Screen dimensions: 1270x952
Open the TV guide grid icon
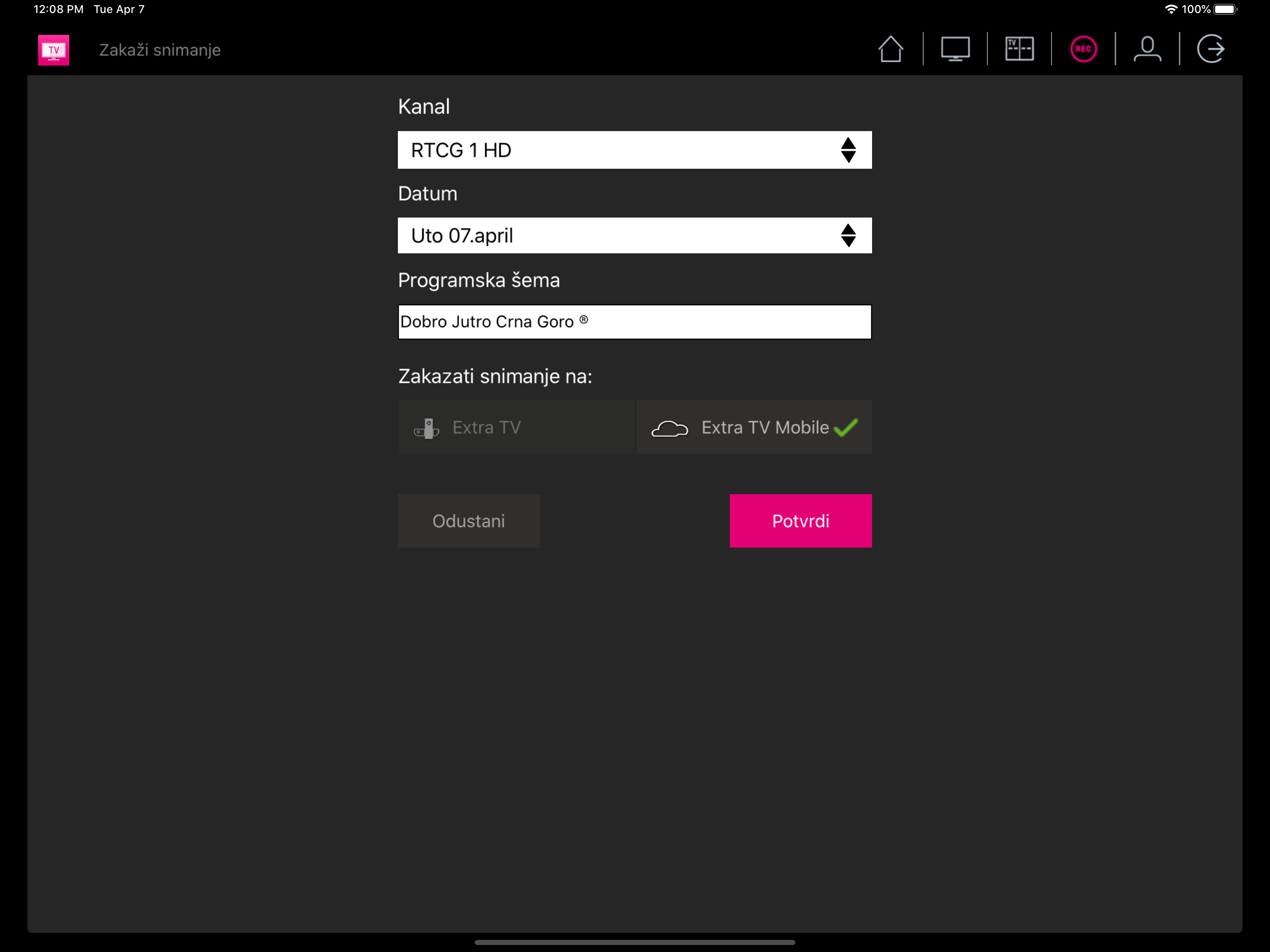1019,49
